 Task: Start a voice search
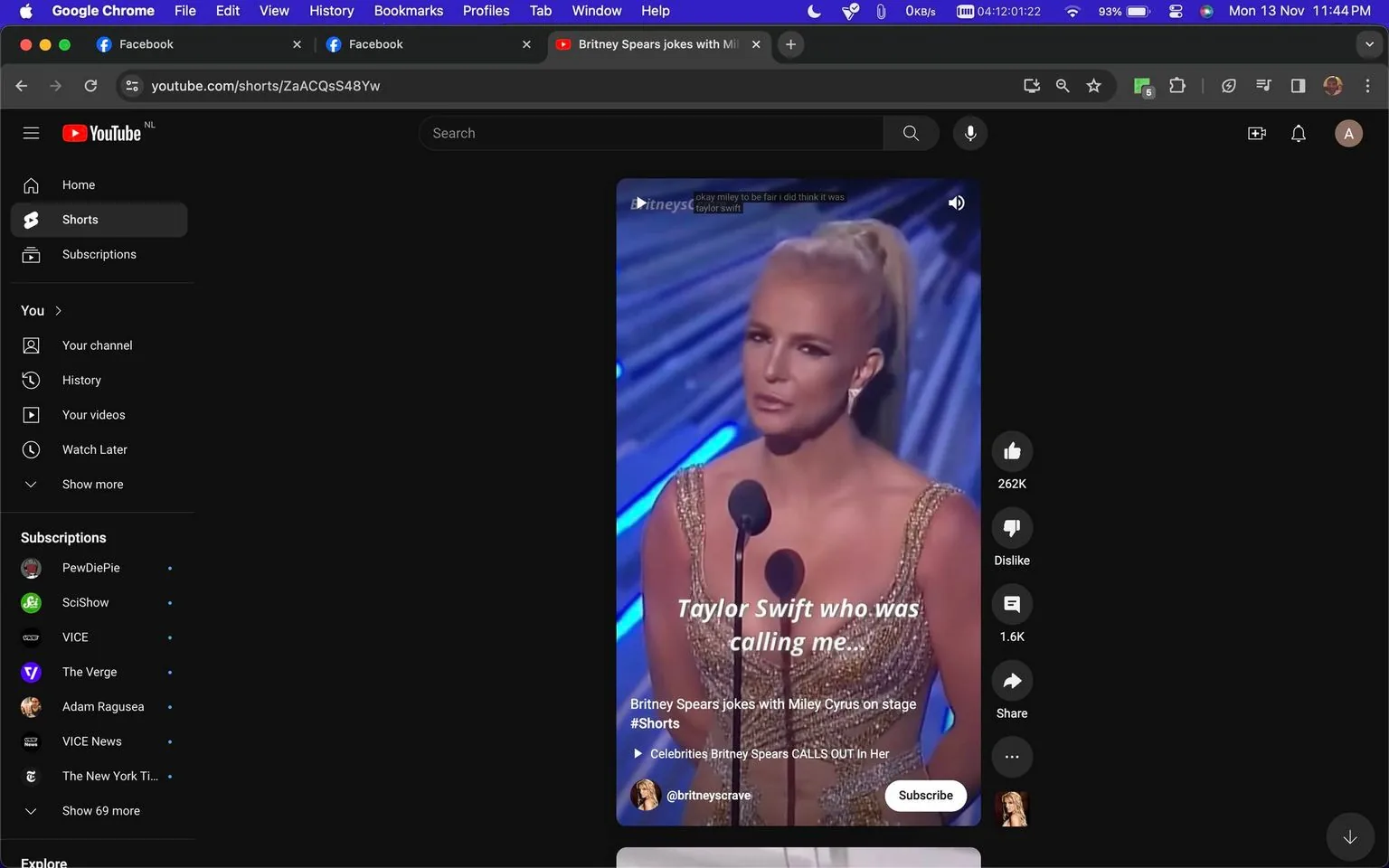point(969,133)
